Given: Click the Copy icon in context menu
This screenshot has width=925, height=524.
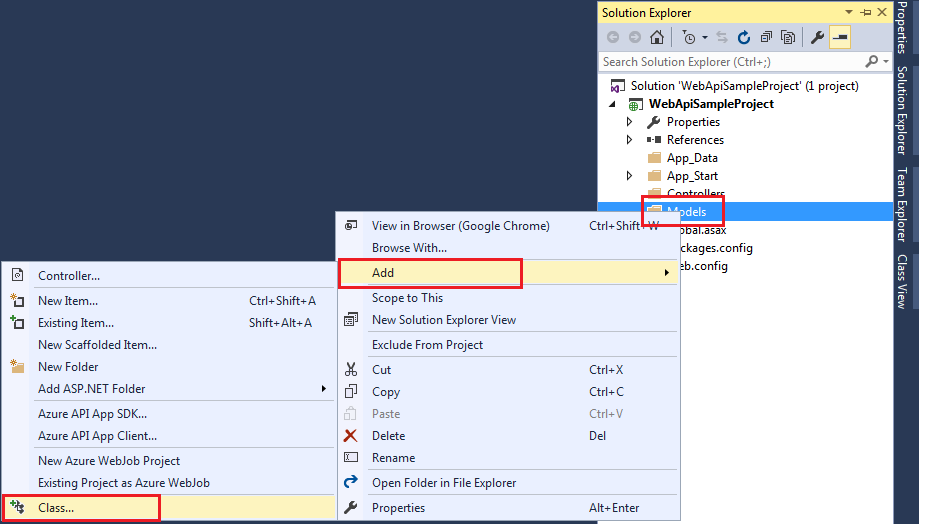Looking at the screenshot, I should pyautogui.click(x=351, y=392).
